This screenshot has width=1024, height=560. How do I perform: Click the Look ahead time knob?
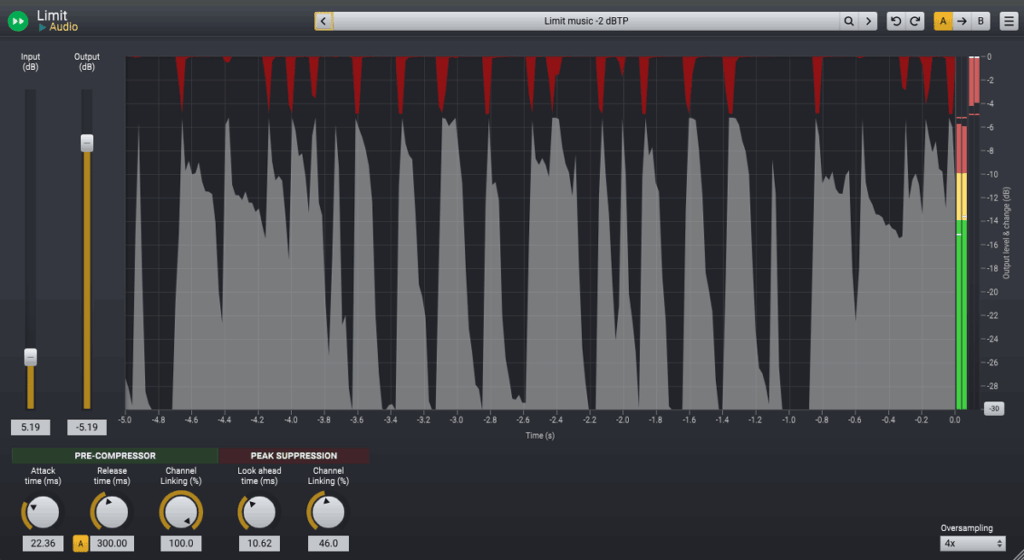[259, 513]
